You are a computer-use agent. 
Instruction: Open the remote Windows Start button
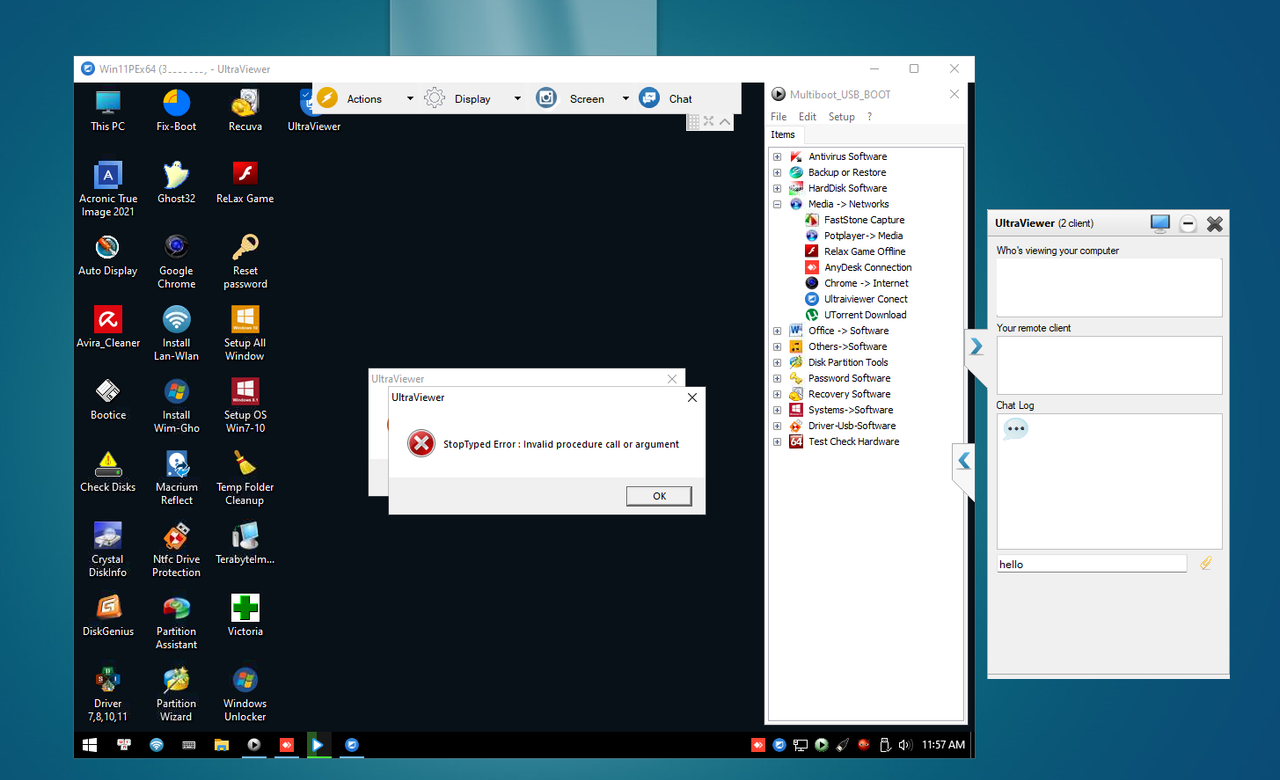tap(90, 745)
